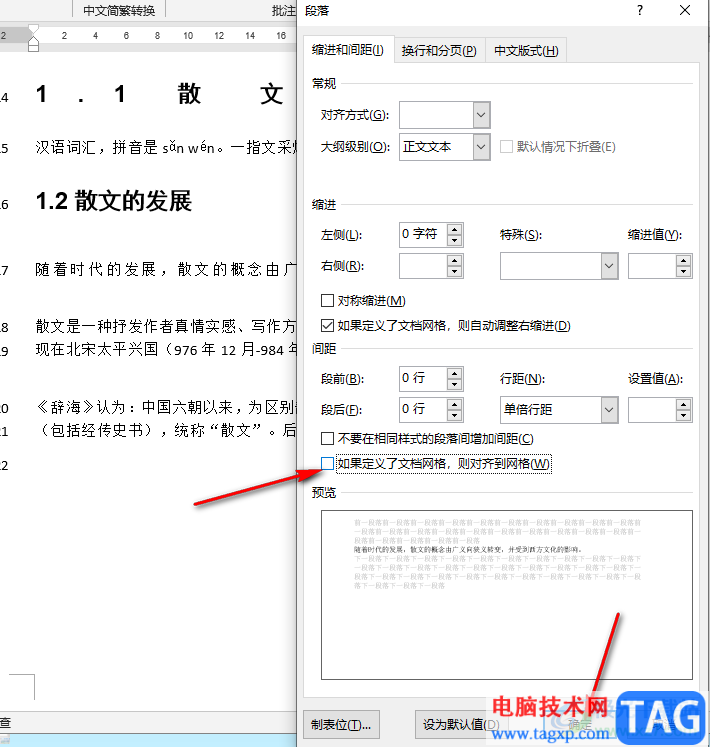Decrease right indent with down arrow
This screenshot has height=747, width=710.
(455, 272)
